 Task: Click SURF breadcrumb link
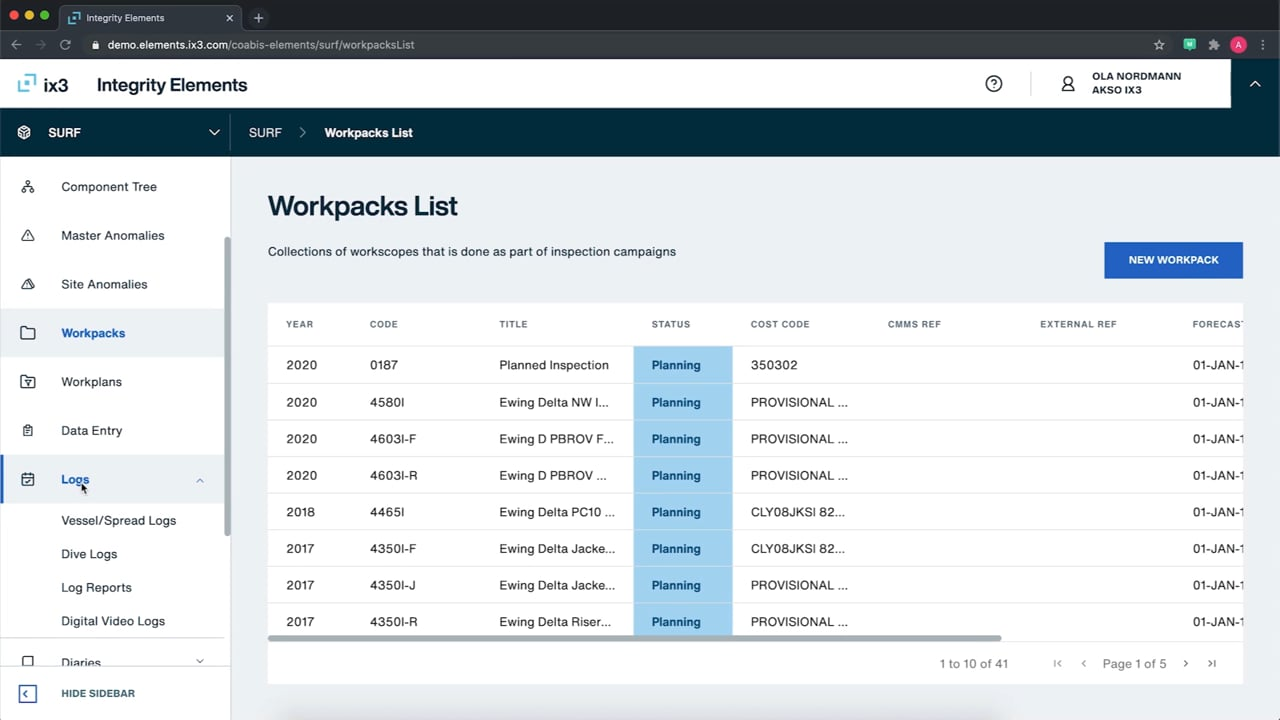tap(265, 133)
